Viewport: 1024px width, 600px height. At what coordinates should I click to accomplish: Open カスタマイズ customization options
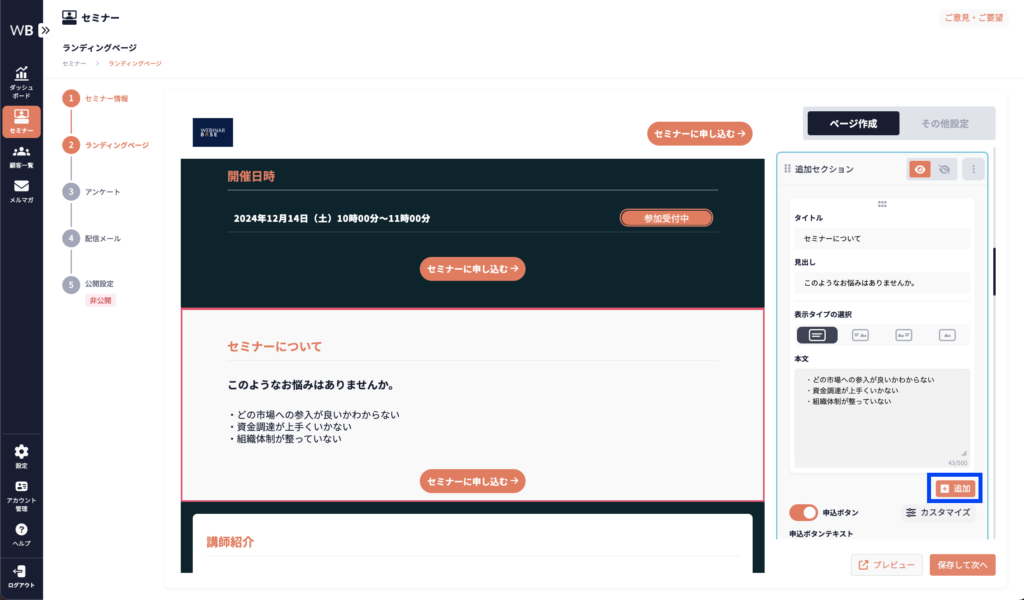pyautogui.click(x=937, y=512)
